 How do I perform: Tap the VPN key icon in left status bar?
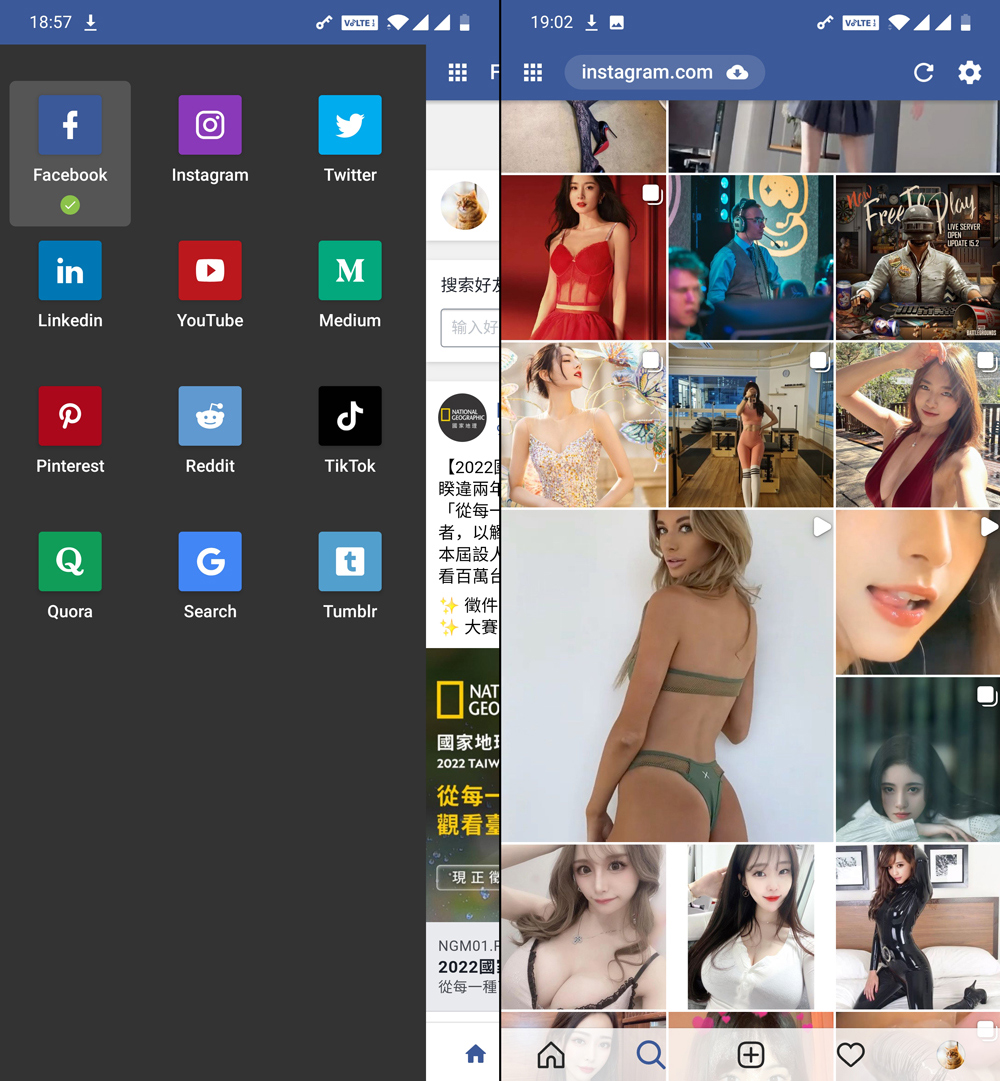click(x=323, y=23)
